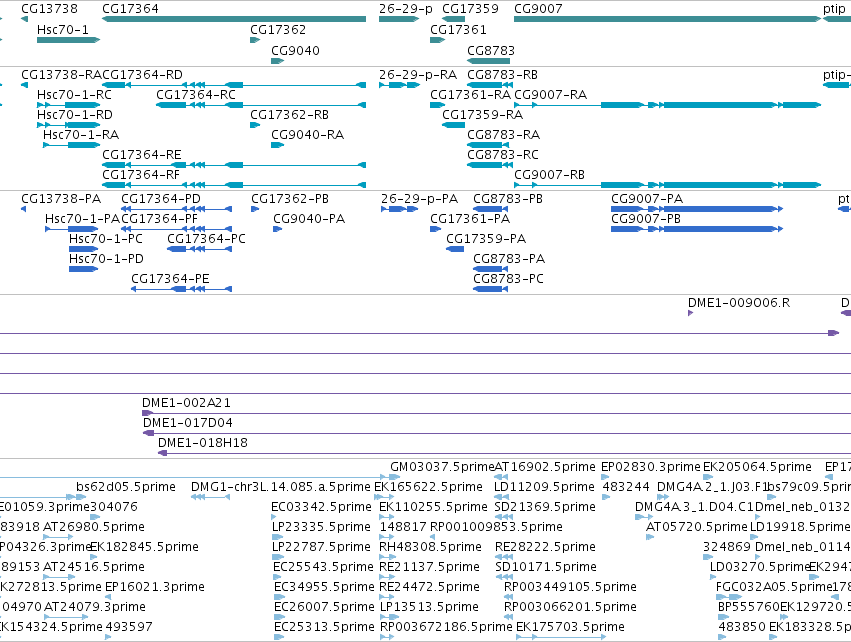Screen dimensions: 851x642
Task: Click the CG8783-RC transcript label
Action: coord(503,155)
